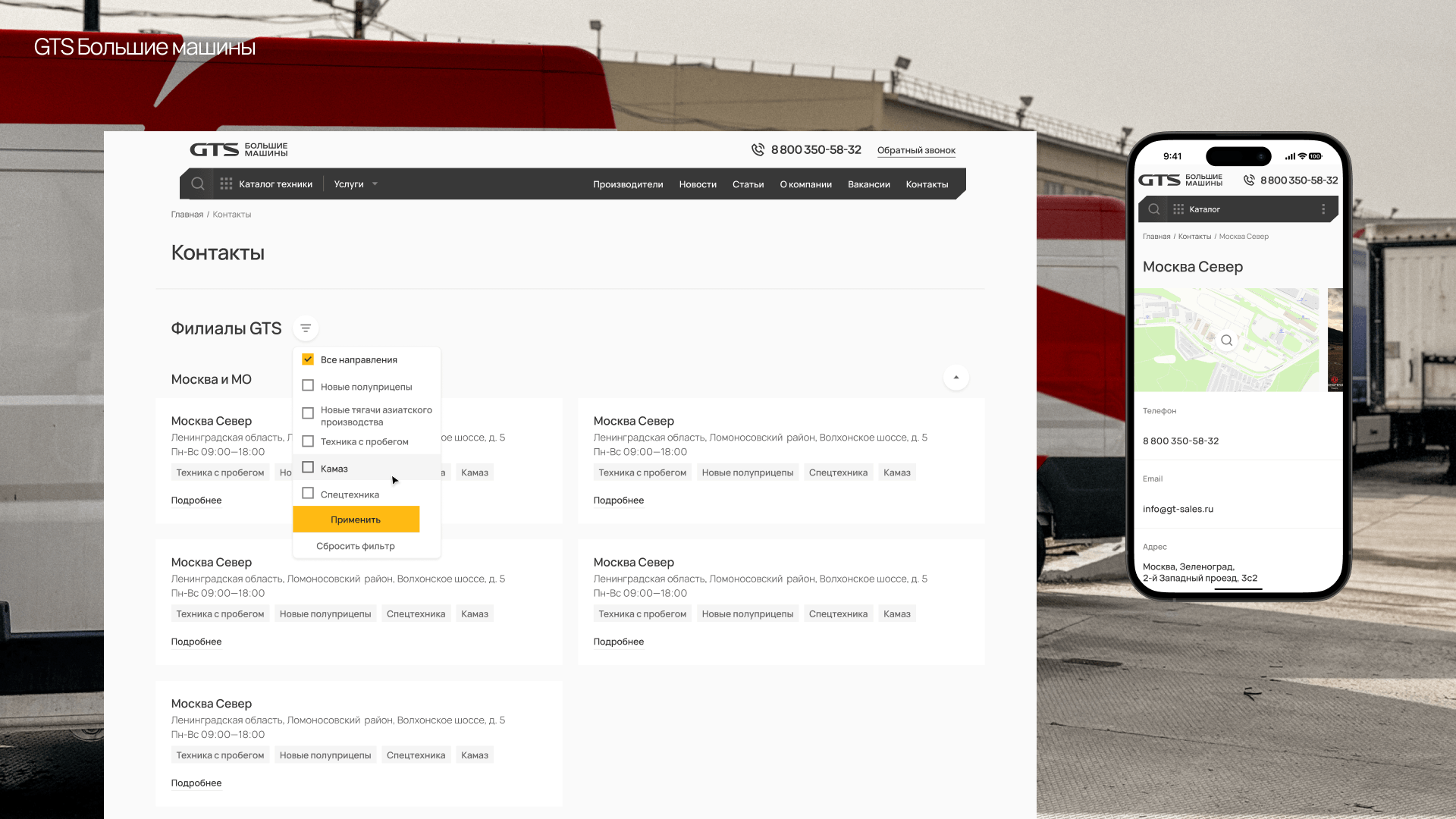Click the Сбросить фильтр link
The height and width of the screenshot is (819, 1456).
click(356, 546)
